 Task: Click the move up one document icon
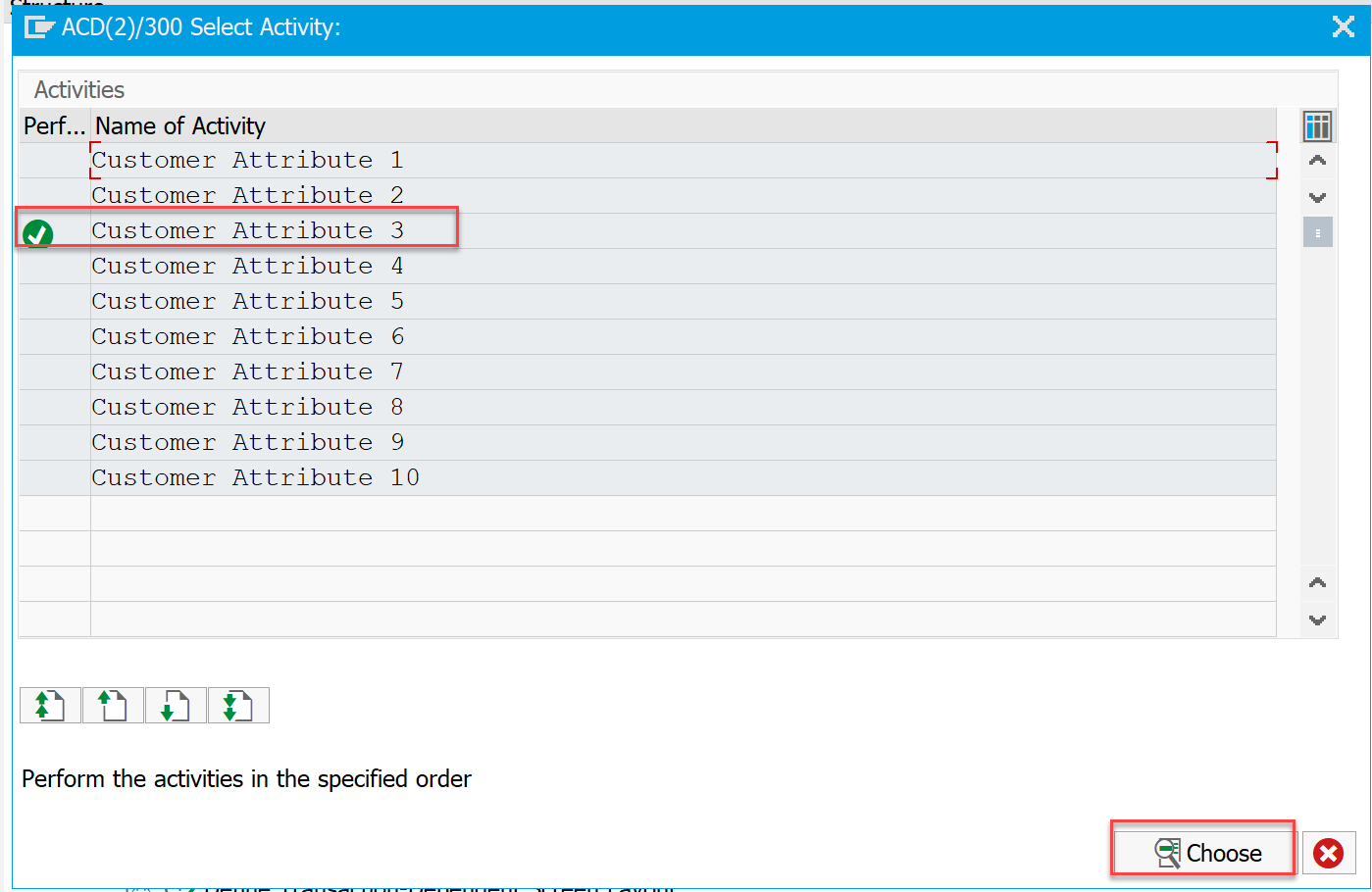coord(113,705)
